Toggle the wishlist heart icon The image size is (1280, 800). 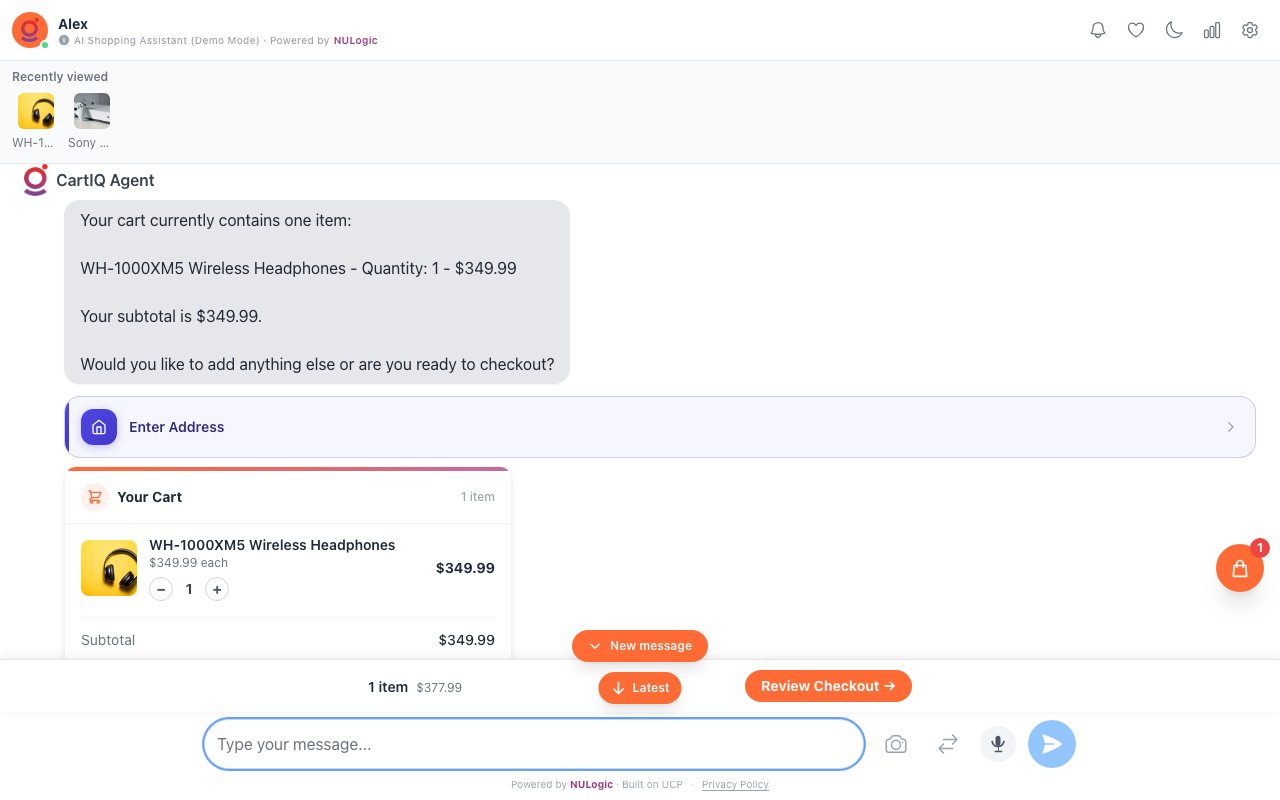[1136, 30]
